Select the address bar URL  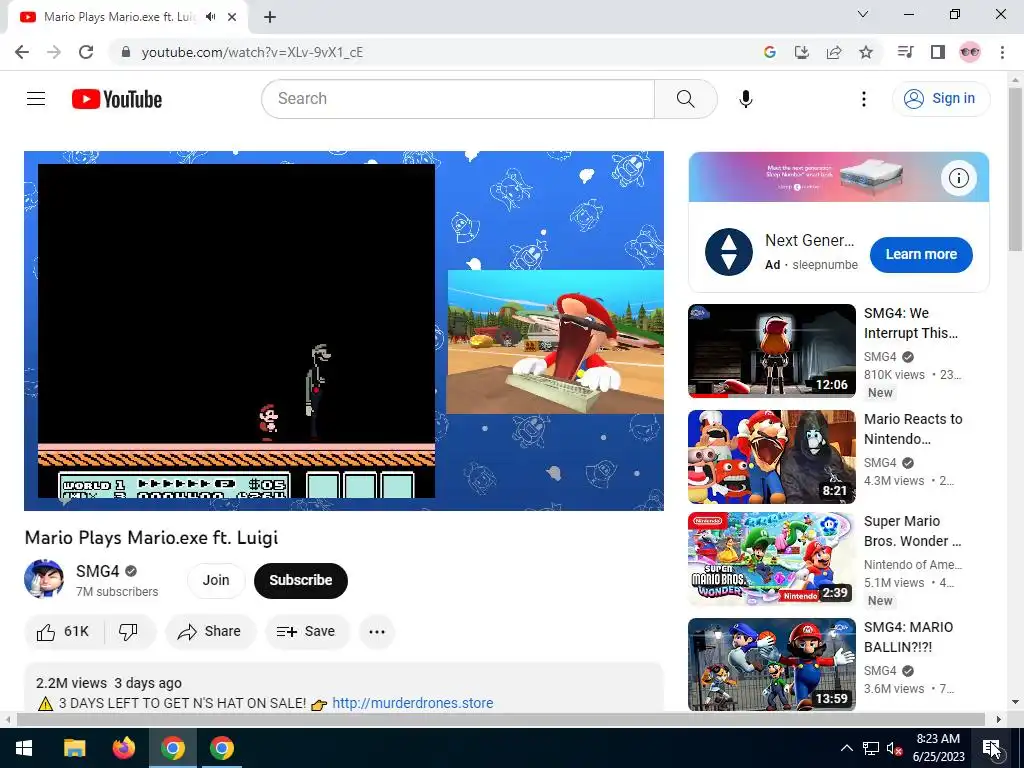[252, 52]
